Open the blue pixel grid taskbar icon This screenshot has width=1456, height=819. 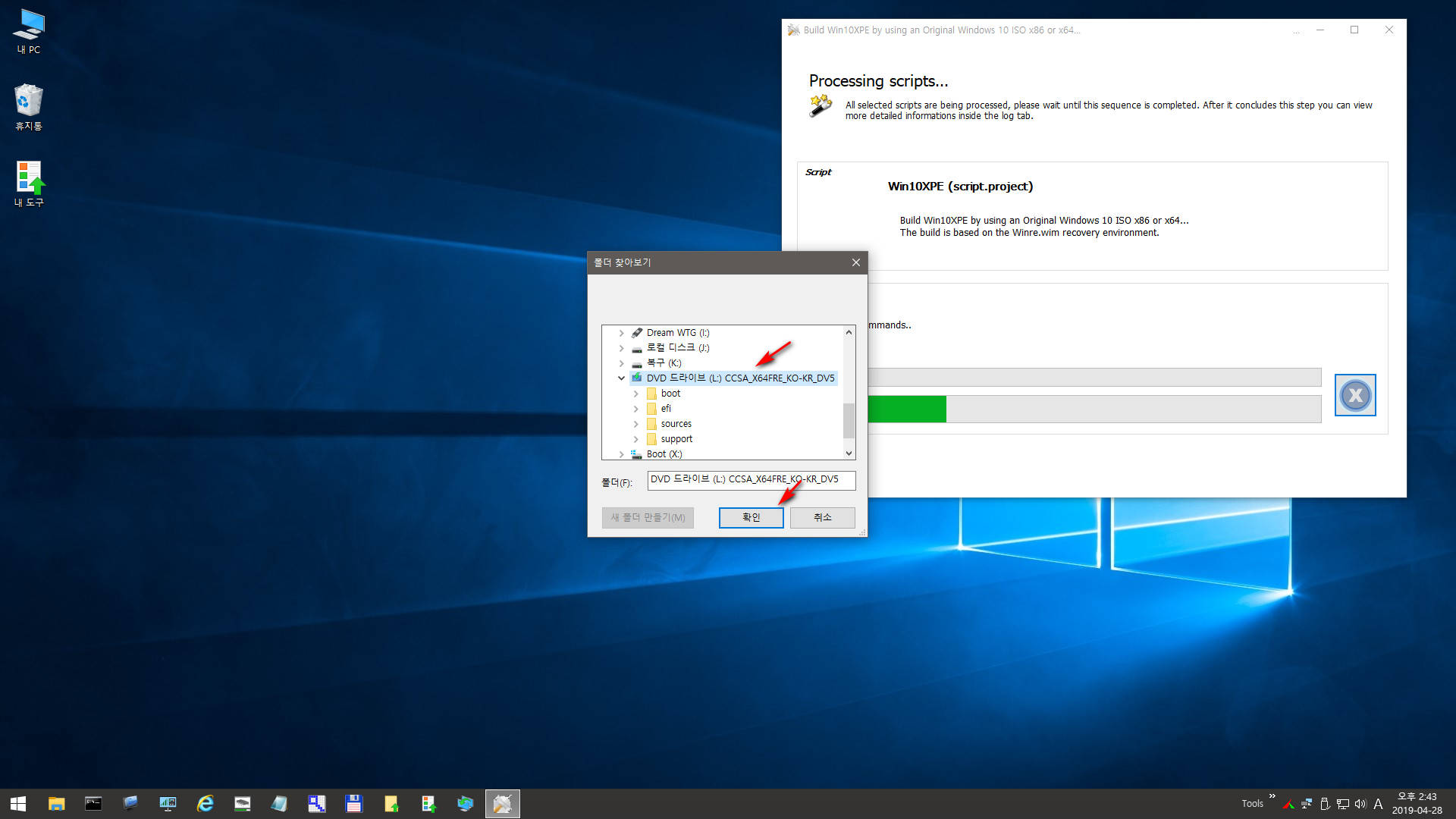[x=316, y=804]
